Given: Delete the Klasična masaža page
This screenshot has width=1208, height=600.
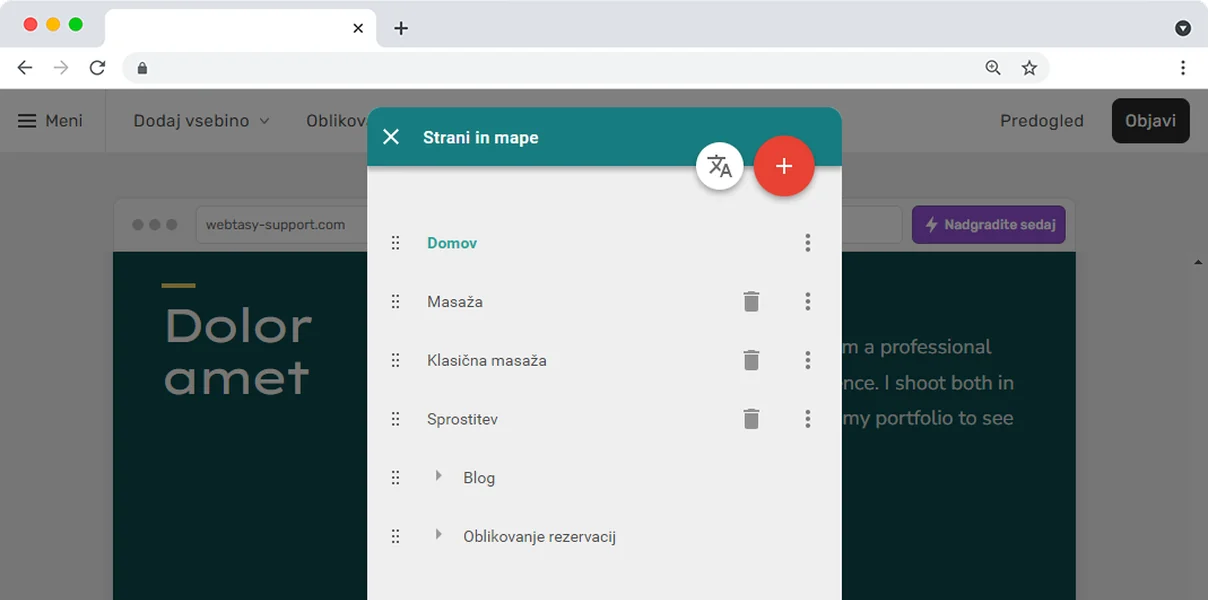Looking at the screenshot, I should coord(751,360).
